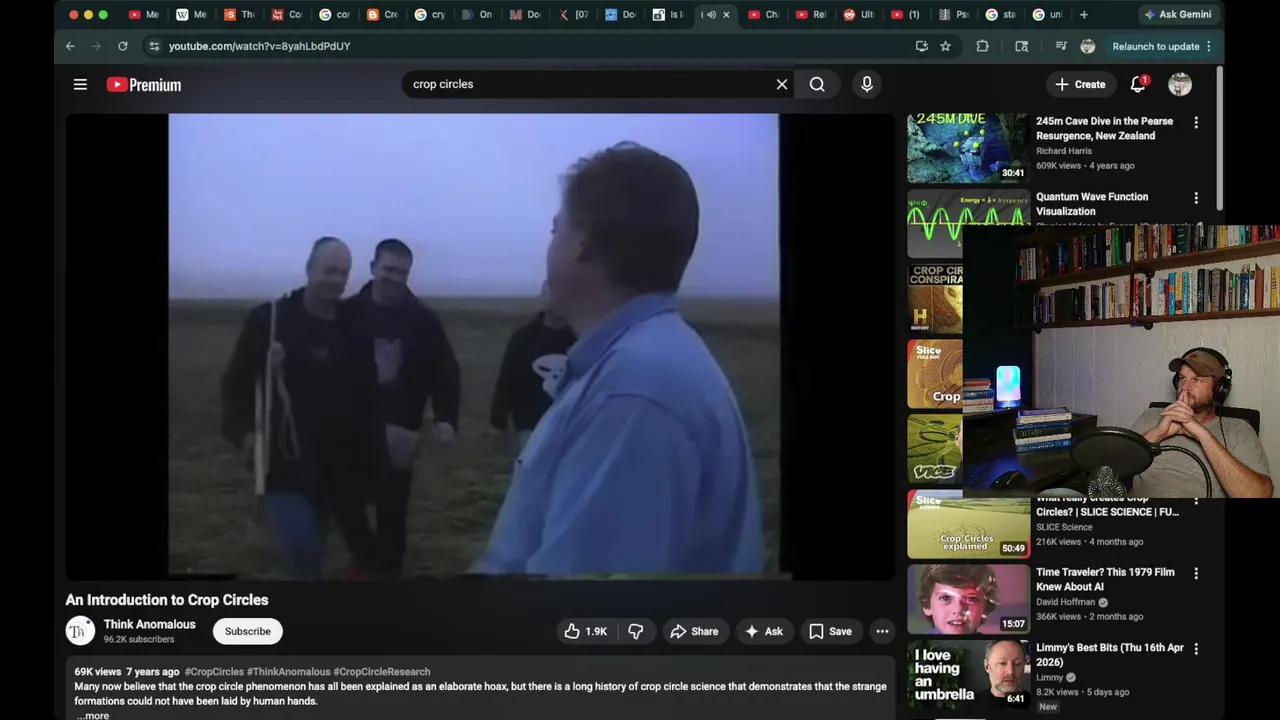
Task: Open the Create menu
Action: (1080, 84)
